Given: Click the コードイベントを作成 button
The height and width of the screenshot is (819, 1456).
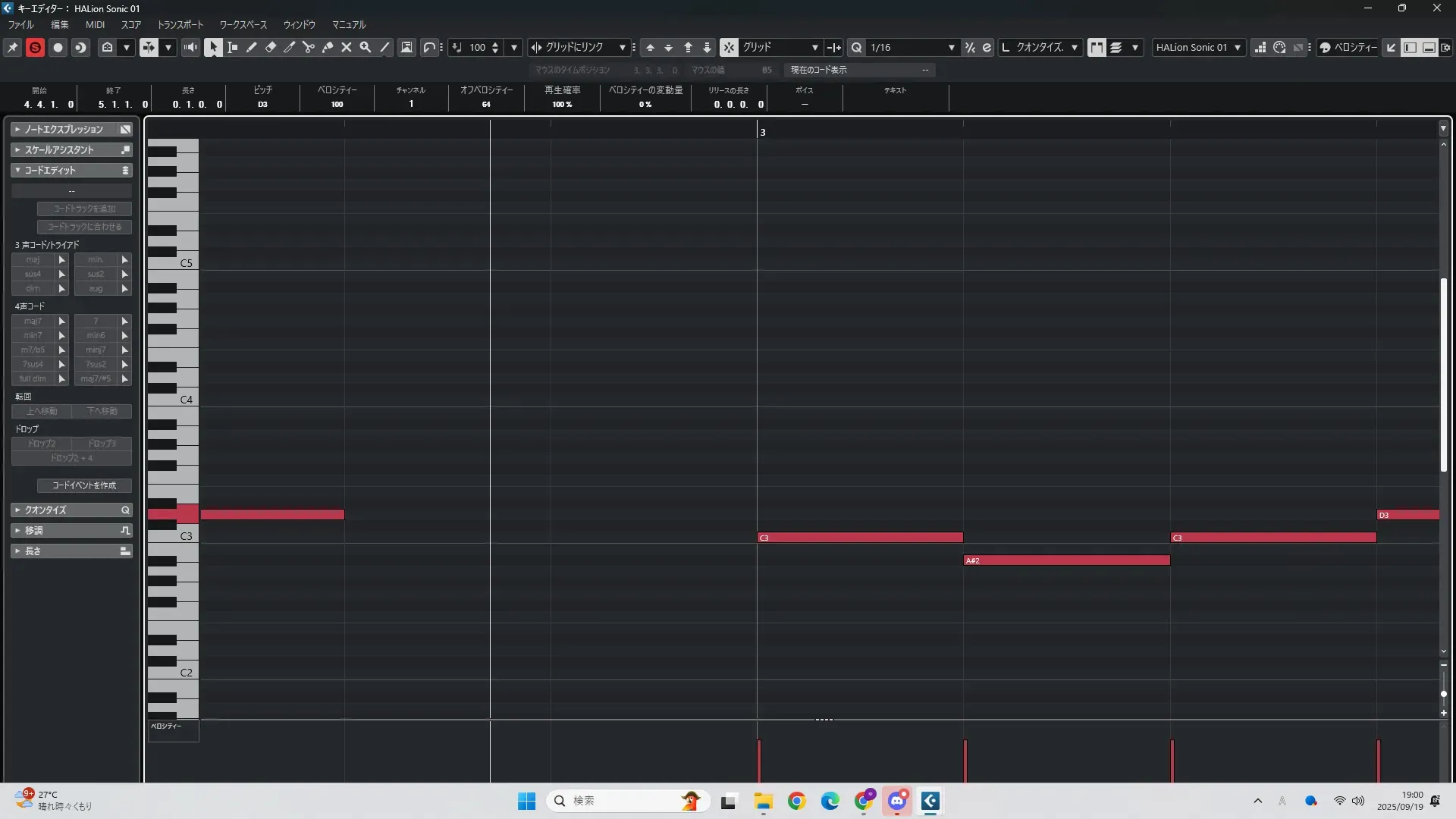Looking at the screenshot, I should pyautogui.click(x=84, y=485).
